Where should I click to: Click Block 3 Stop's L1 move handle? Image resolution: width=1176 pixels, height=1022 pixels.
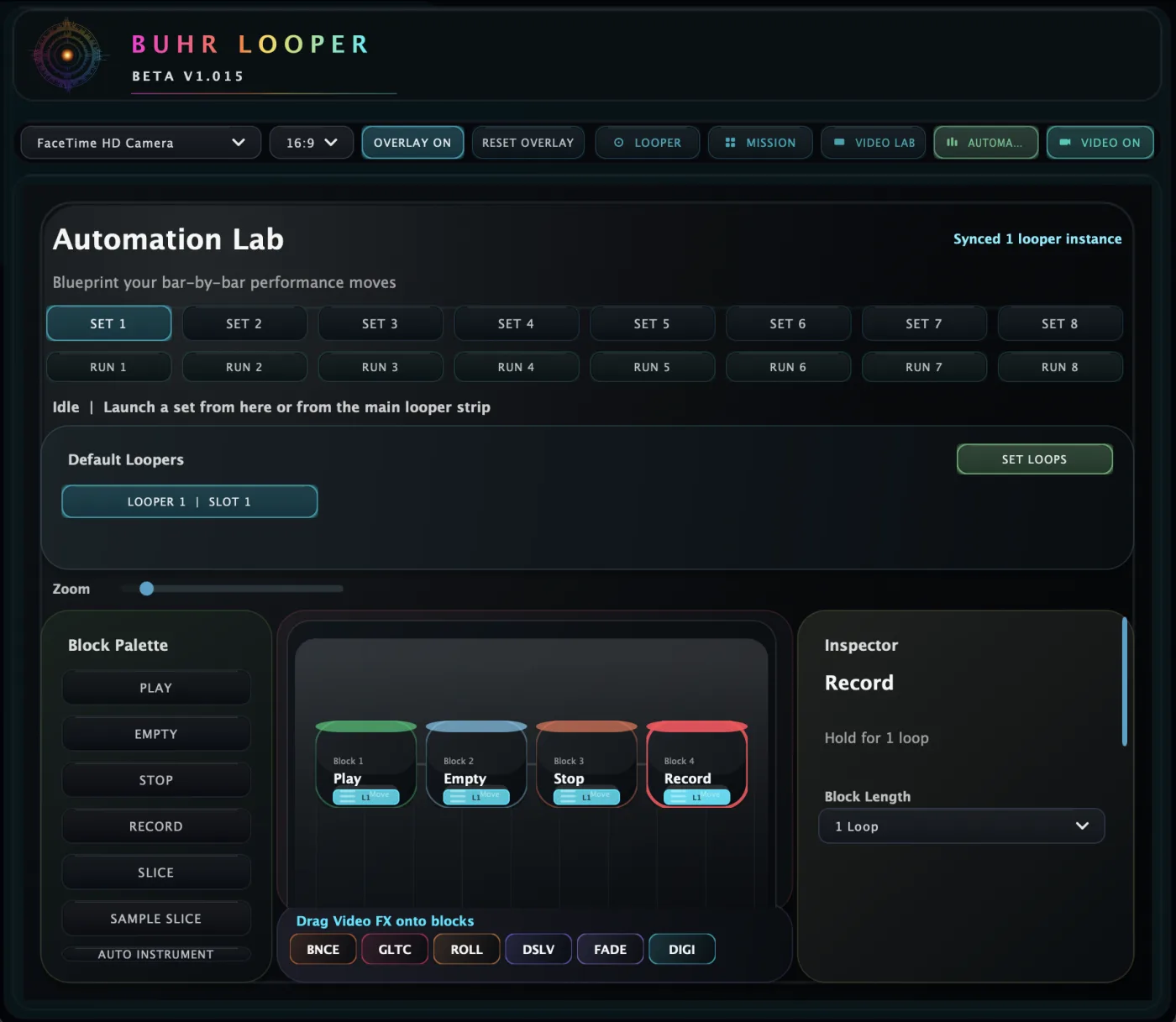(x=586, y=797)
